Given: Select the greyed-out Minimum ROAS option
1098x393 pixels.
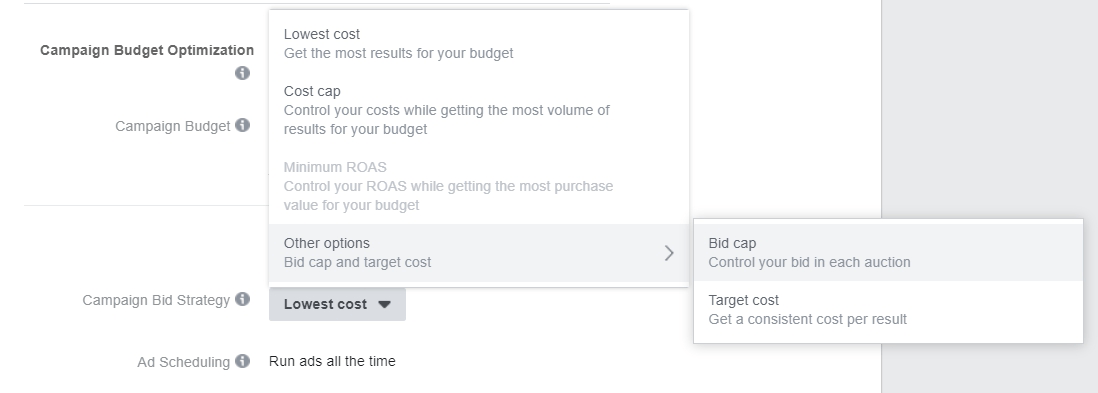Looking at the screenshot, I should coord(478,186).
